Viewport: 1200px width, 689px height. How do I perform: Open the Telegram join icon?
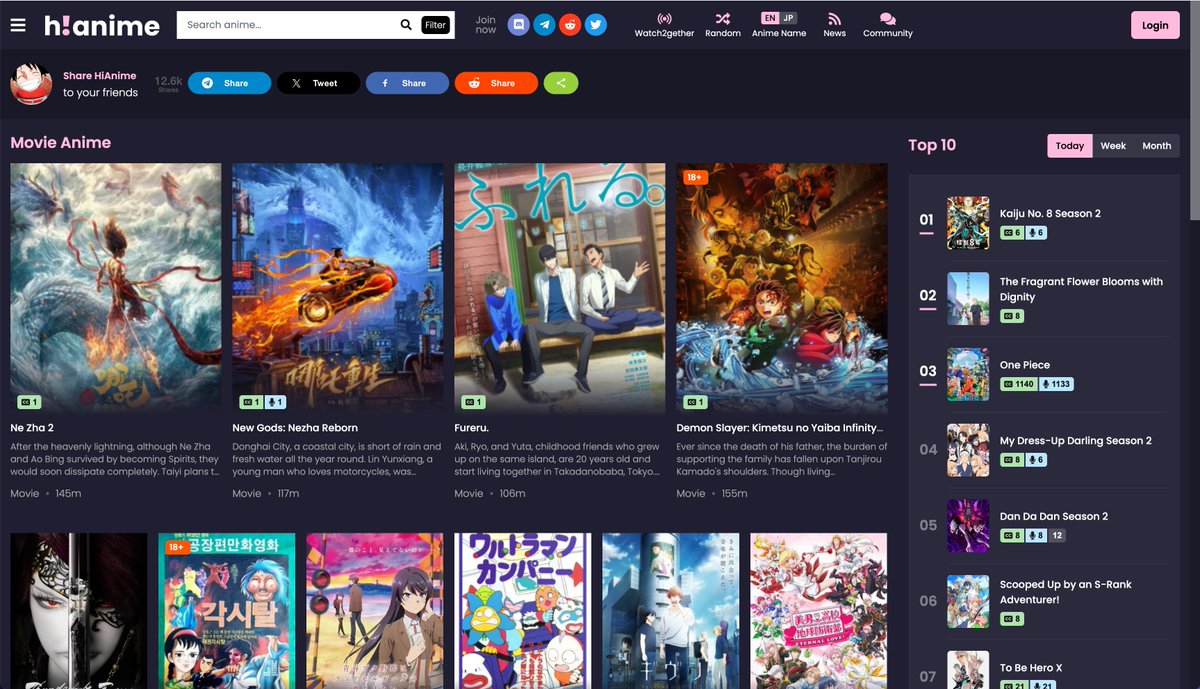click(x=544, y=25)
